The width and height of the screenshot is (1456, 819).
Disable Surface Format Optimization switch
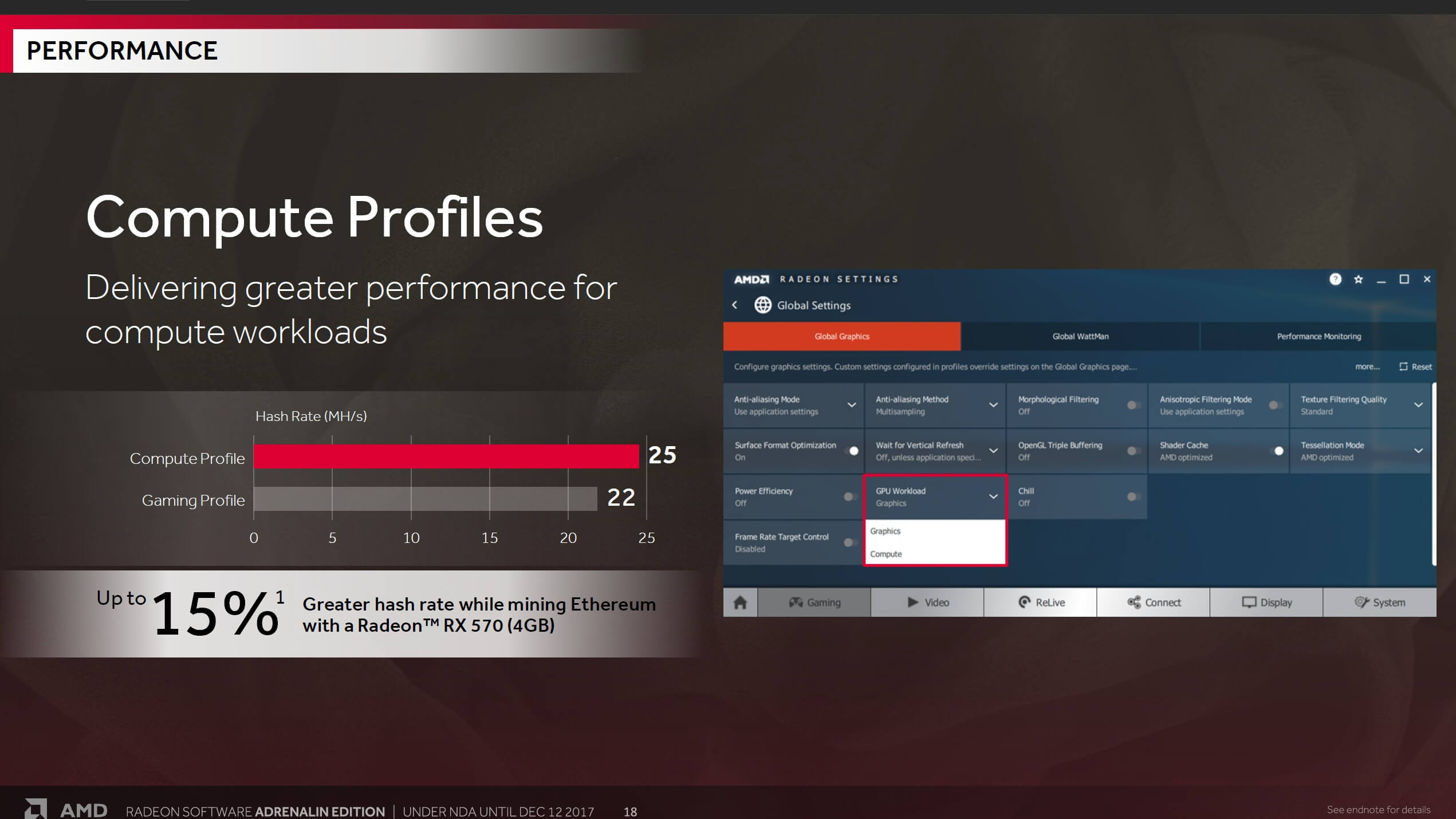(851, 451)
